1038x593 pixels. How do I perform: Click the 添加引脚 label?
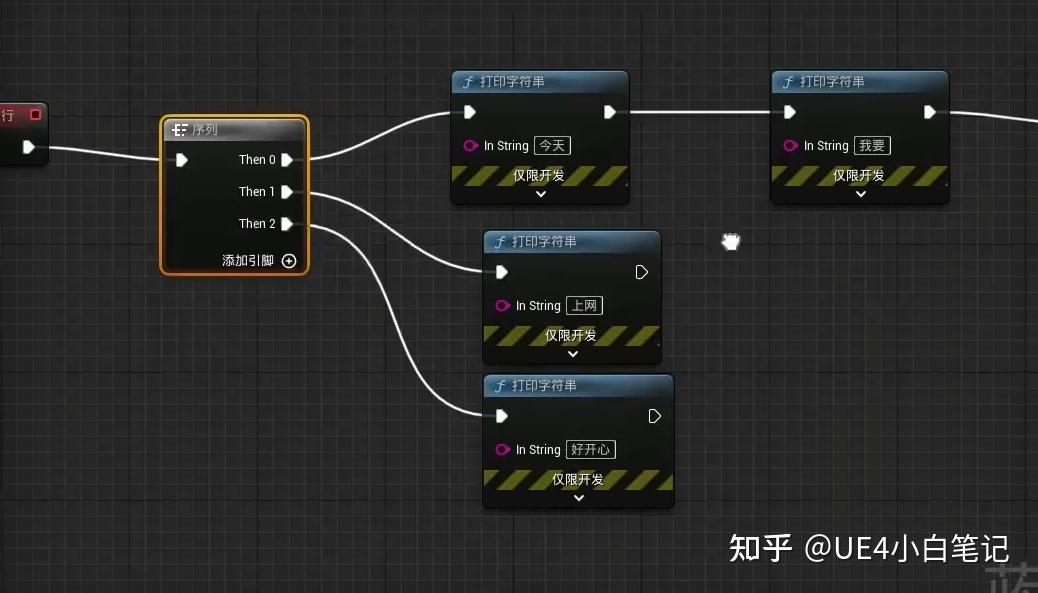tap(248, 261)
